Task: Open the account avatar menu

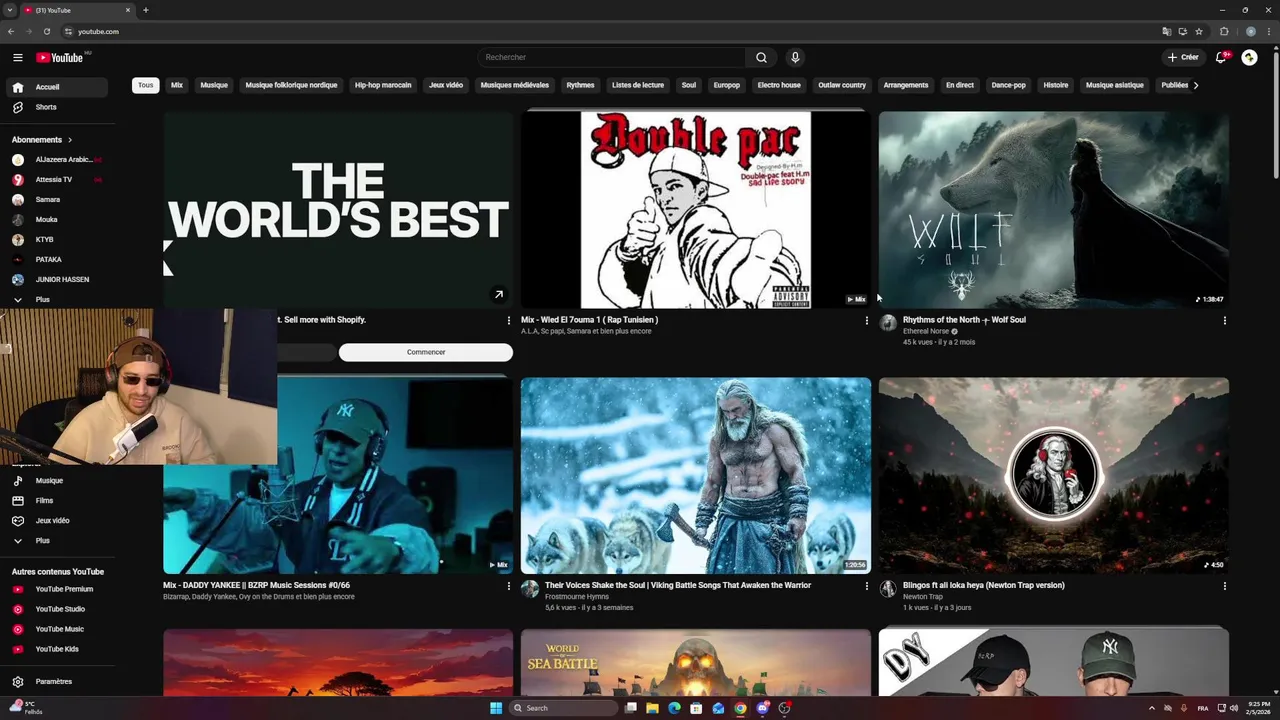Action: (1249, 57)
